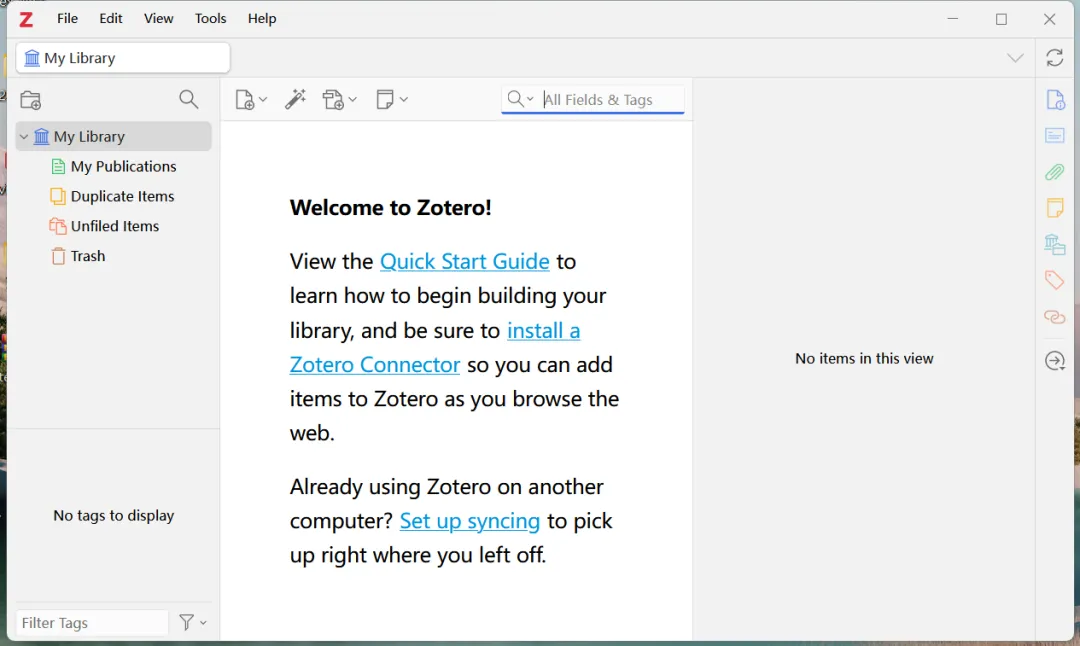Collapse the My Library tree arrow

(24, 136)
